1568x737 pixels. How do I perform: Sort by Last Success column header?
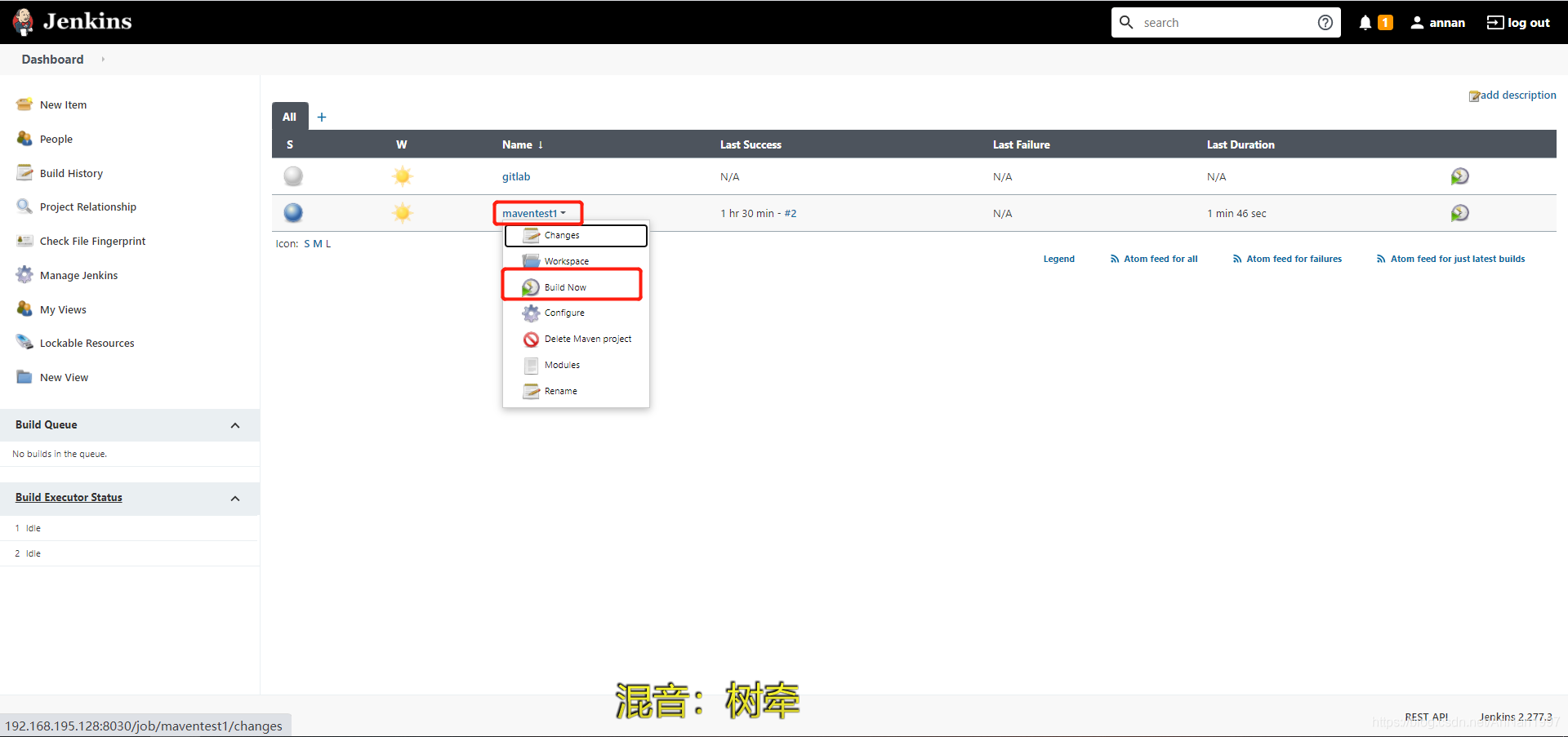751,144
